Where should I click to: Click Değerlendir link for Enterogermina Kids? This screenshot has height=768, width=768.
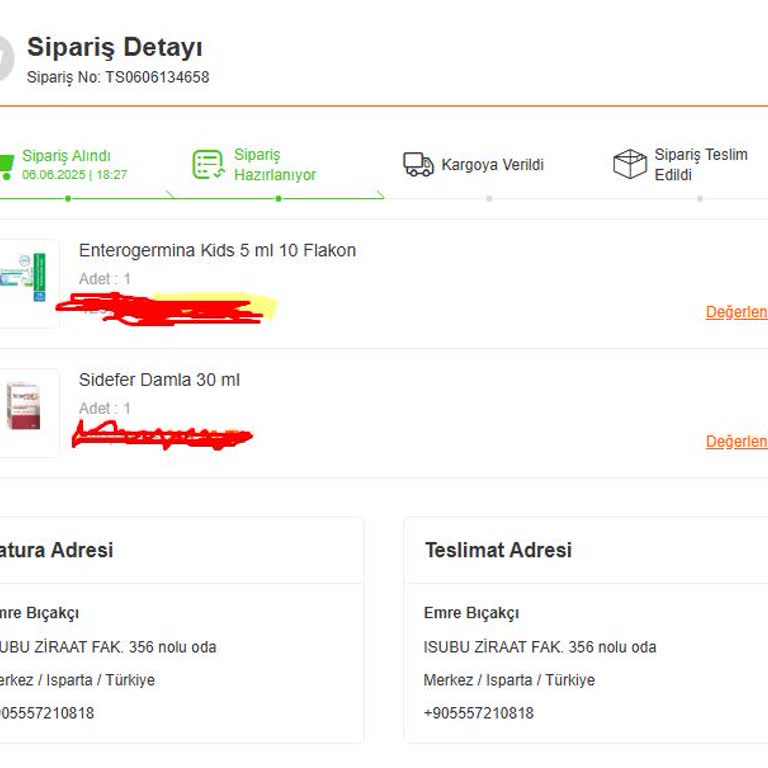(x=737, y=312)
